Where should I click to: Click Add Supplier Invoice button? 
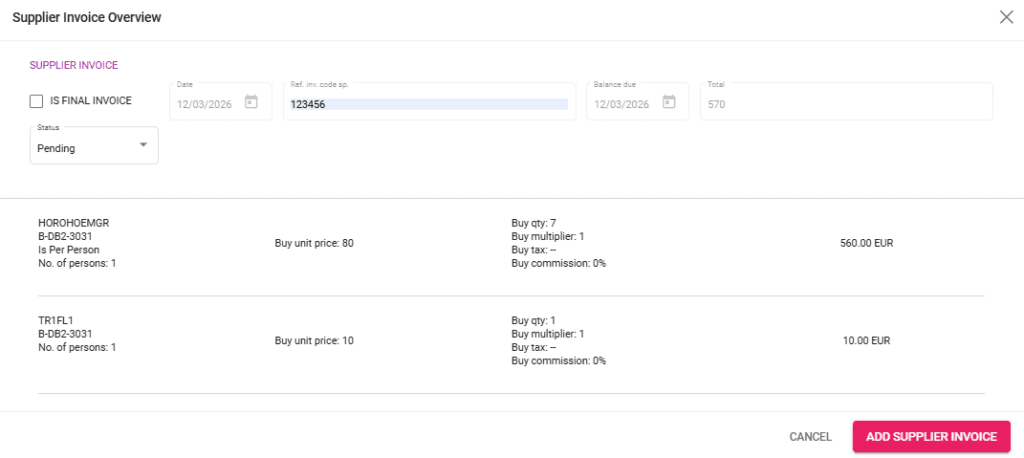pos(931,436)
